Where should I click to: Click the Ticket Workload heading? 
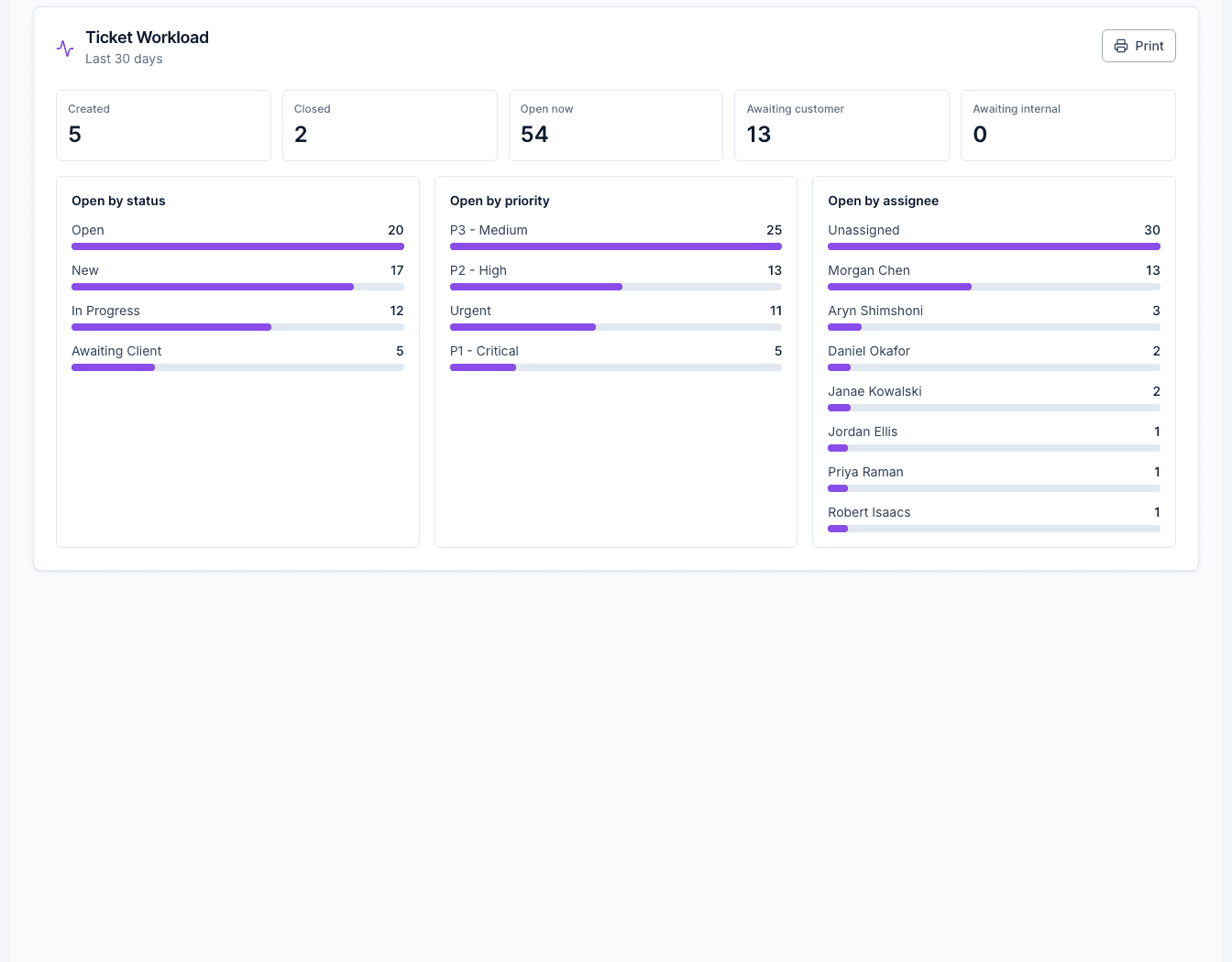(x=147, y=38)
